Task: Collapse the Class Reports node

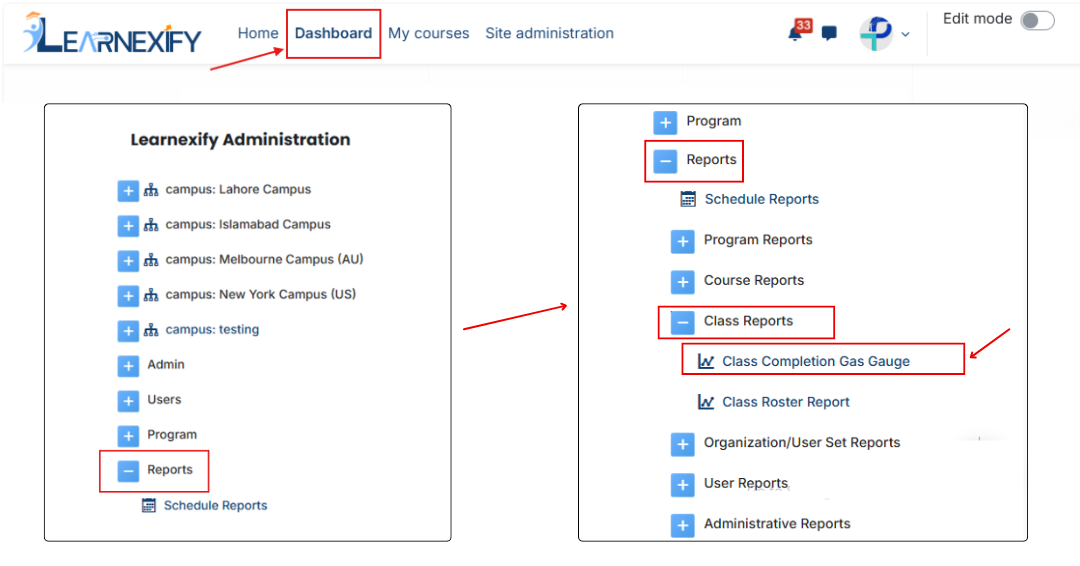Action: (x=683, y=322)
